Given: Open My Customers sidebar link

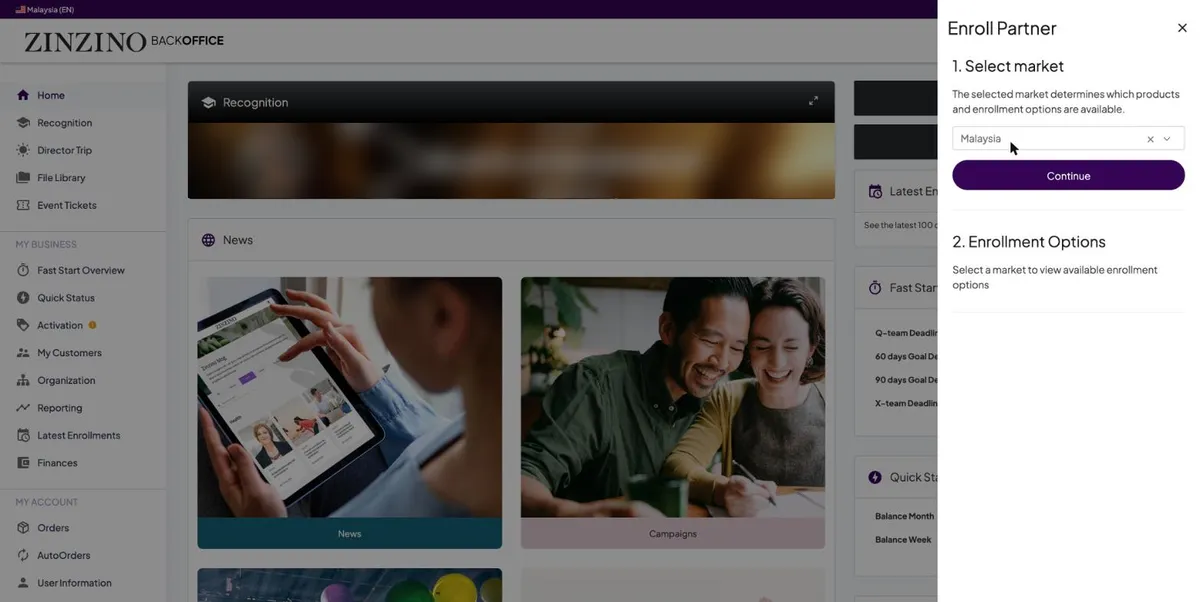Looking at the screenshot, I should pos(69,353).
